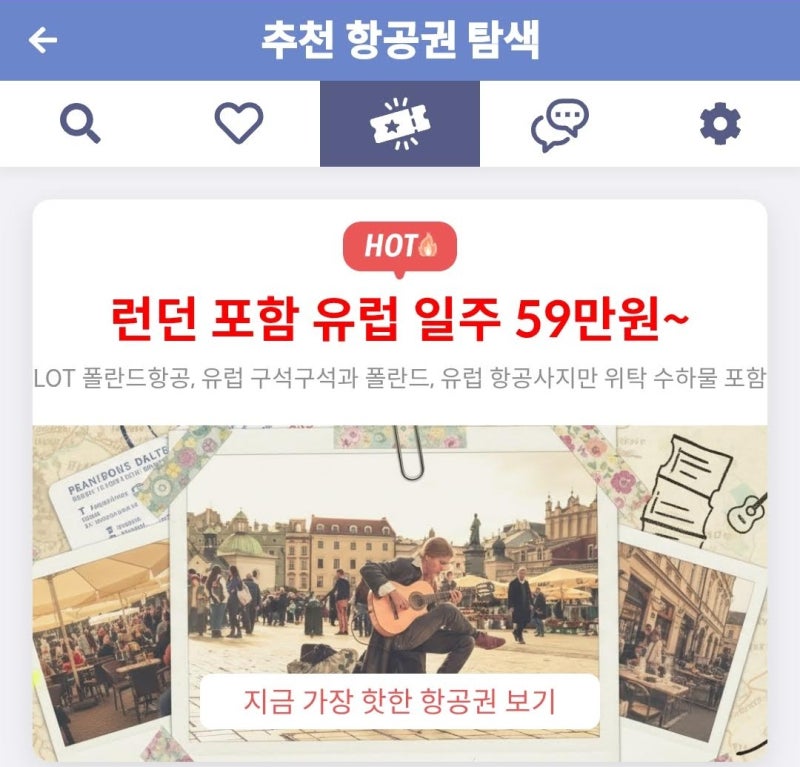Click the paperclip atop the center photo
This screenshot has width=800, height=767.
point(409,452)
